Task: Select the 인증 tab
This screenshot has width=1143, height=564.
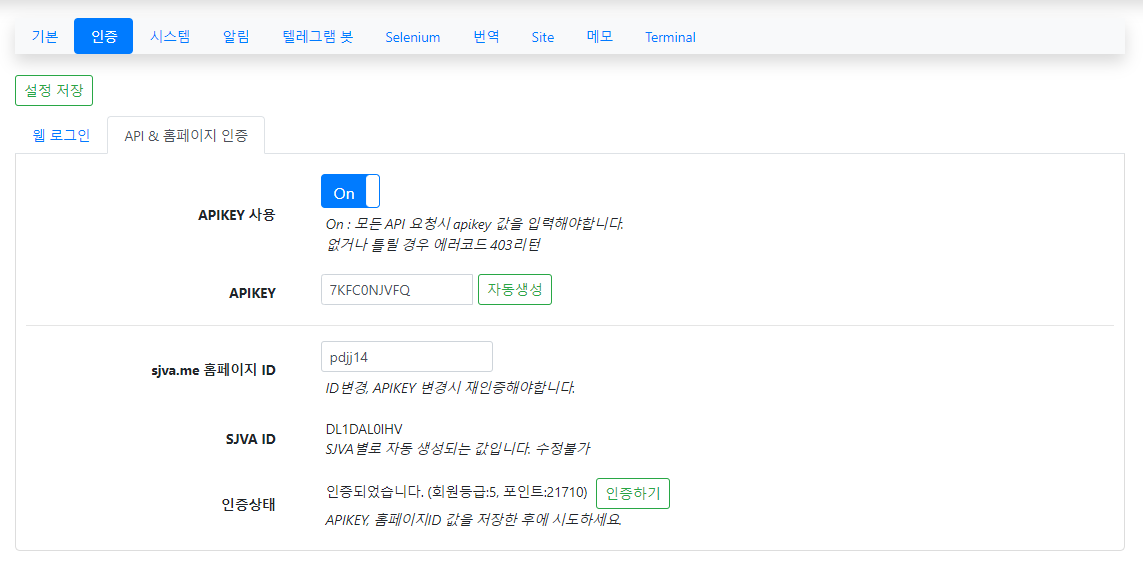Action: pos(103,37)
